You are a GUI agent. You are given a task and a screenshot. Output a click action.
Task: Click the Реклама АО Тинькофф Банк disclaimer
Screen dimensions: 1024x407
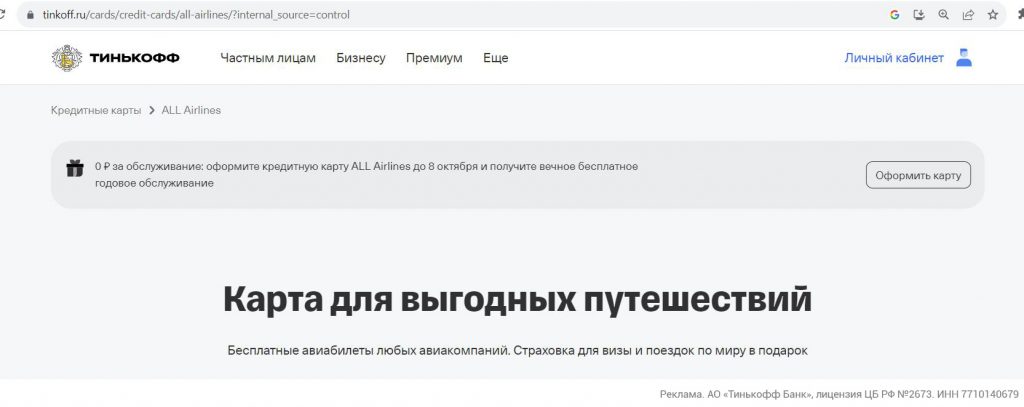tap(839, 395)
